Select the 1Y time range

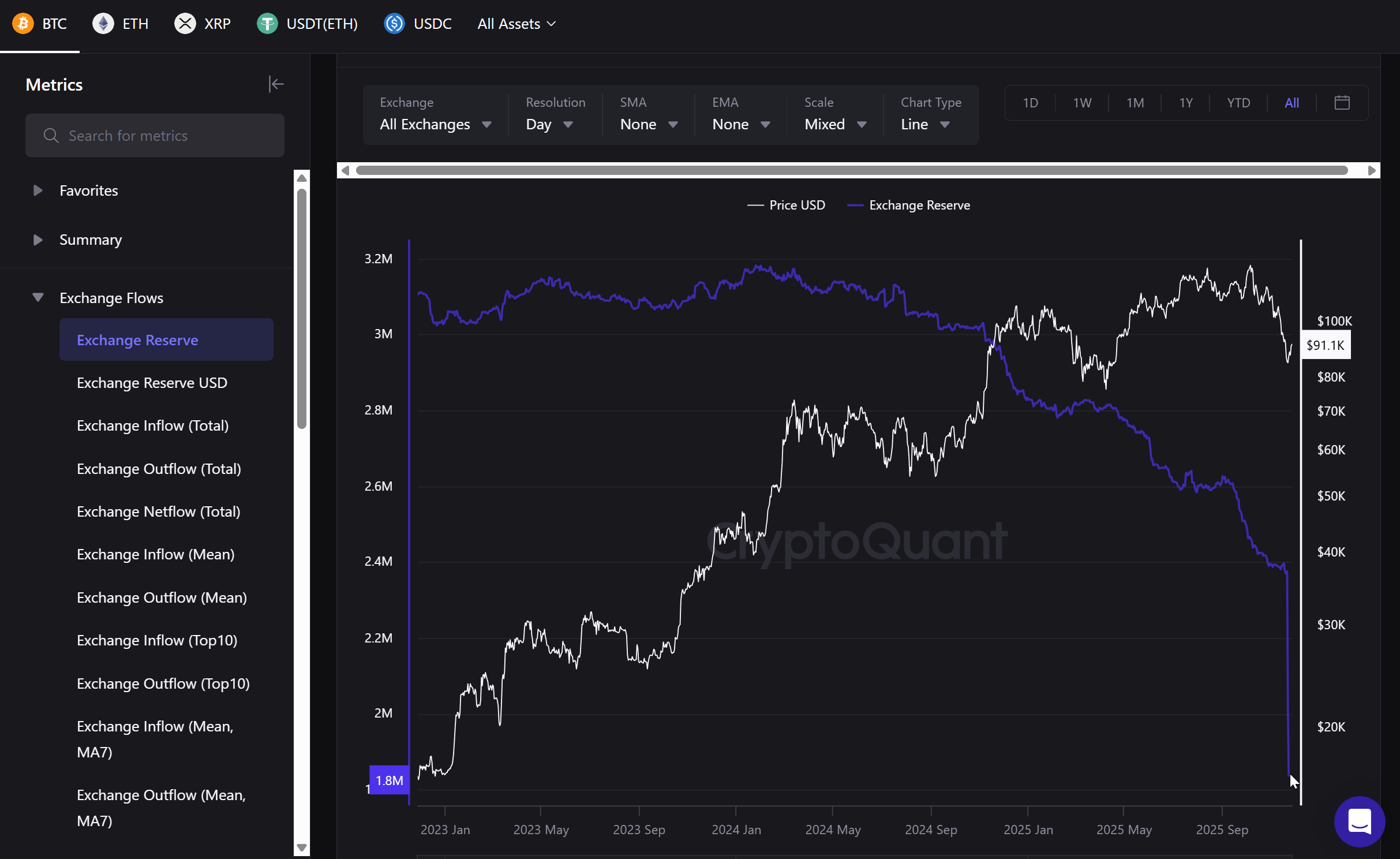pyautogui.click(x=1185, y=103)
